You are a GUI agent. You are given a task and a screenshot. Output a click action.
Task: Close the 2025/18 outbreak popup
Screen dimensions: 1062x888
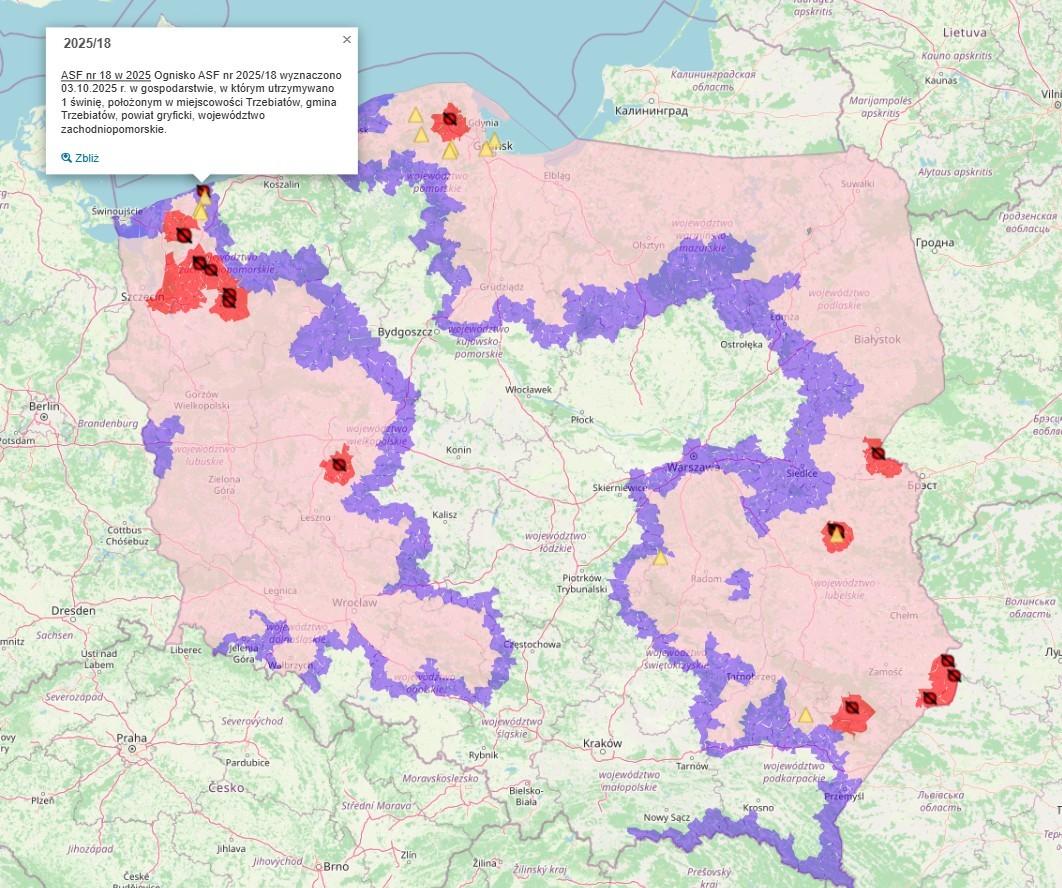(347, 40)
